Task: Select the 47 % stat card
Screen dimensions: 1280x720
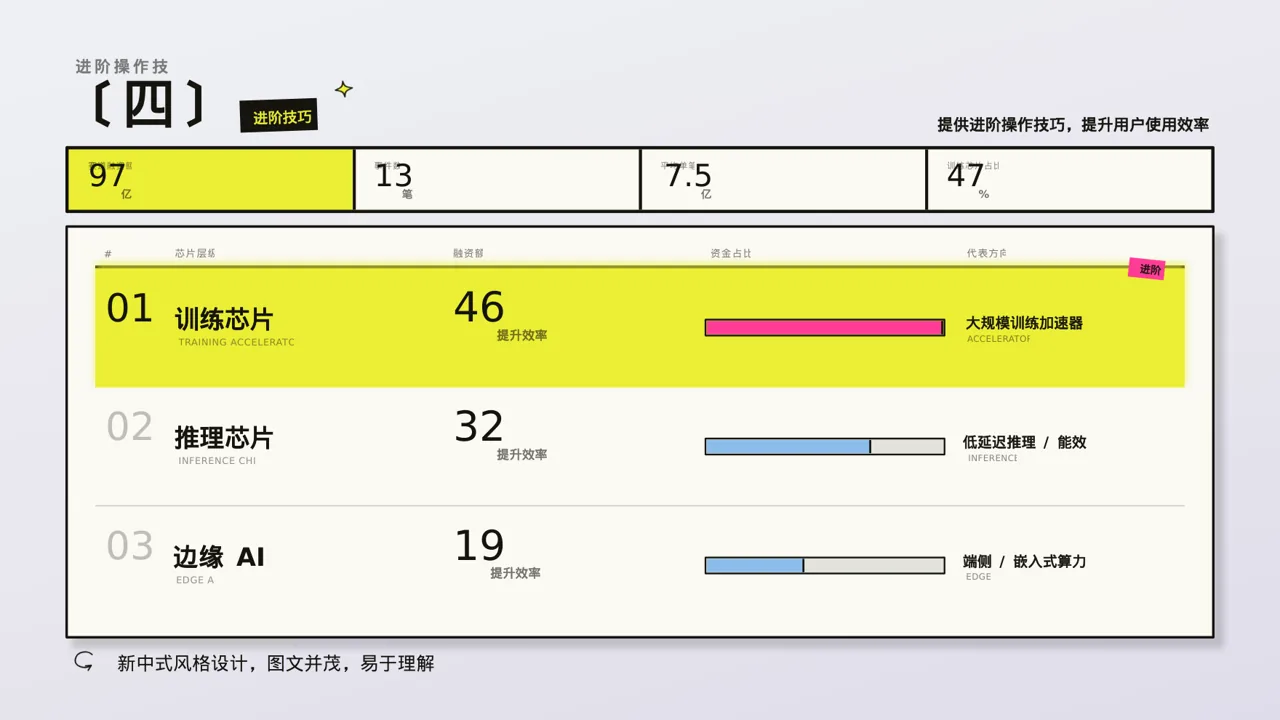Action: pos(1070,179)
